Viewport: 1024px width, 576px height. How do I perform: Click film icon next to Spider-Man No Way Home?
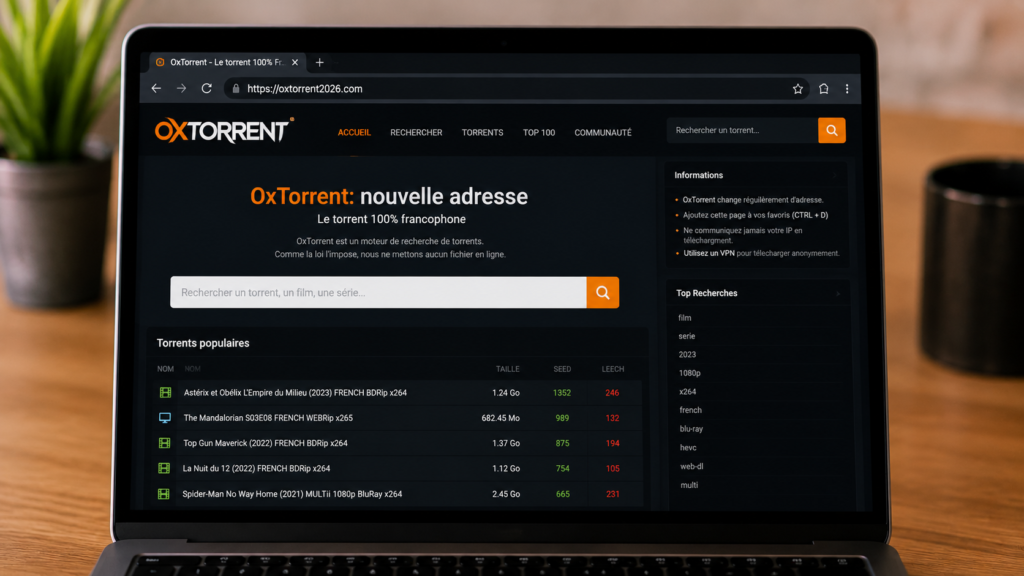[163, 494]
